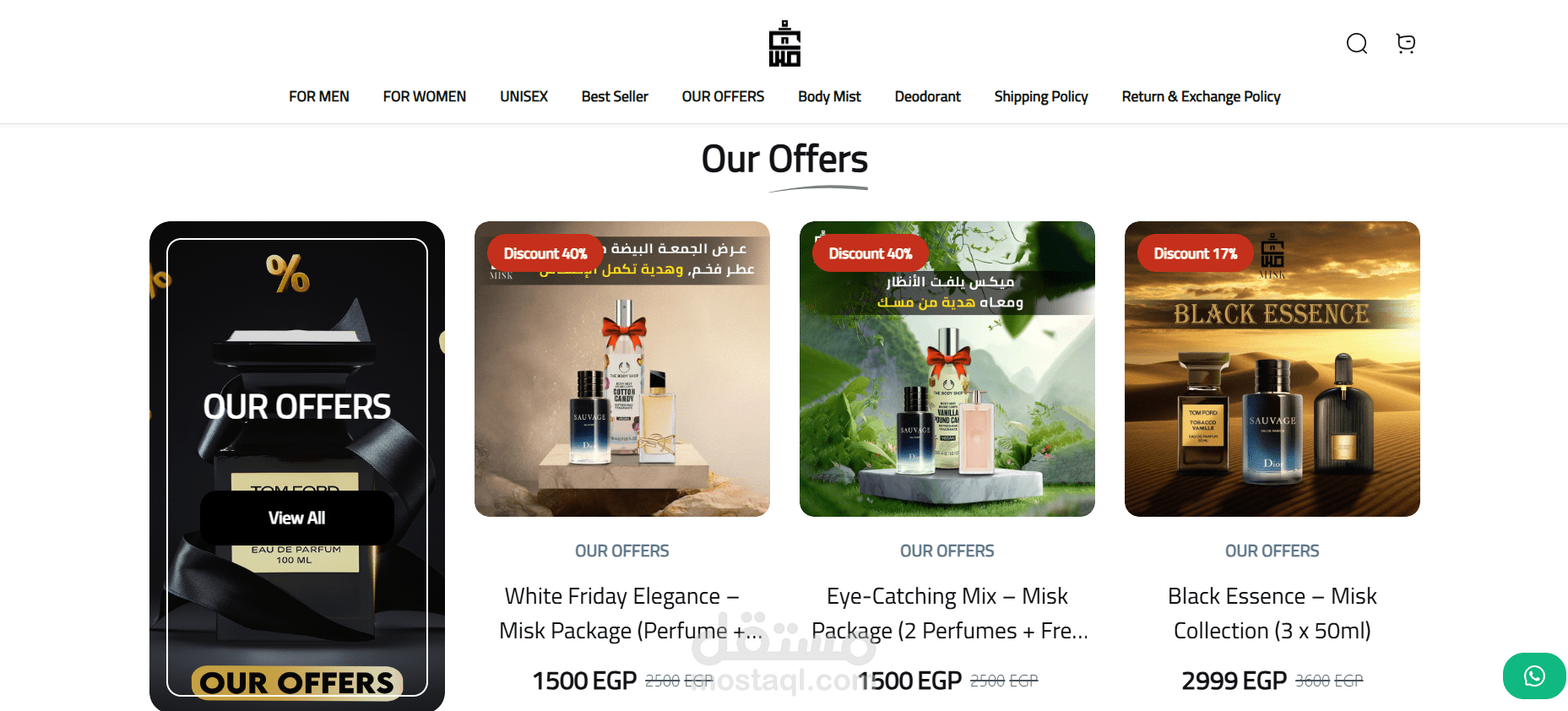
Task: Click the Discount 17% badge
Action: (1196, 253)
